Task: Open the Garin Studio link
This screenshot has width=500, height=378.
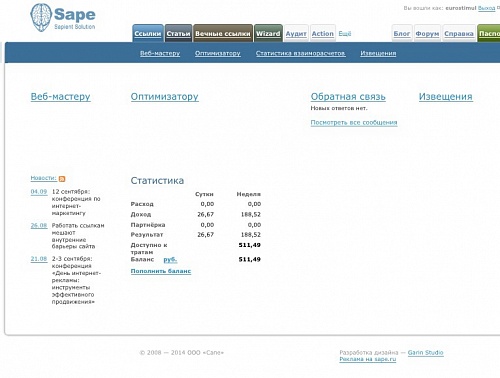Action: [x=426, y=353]
